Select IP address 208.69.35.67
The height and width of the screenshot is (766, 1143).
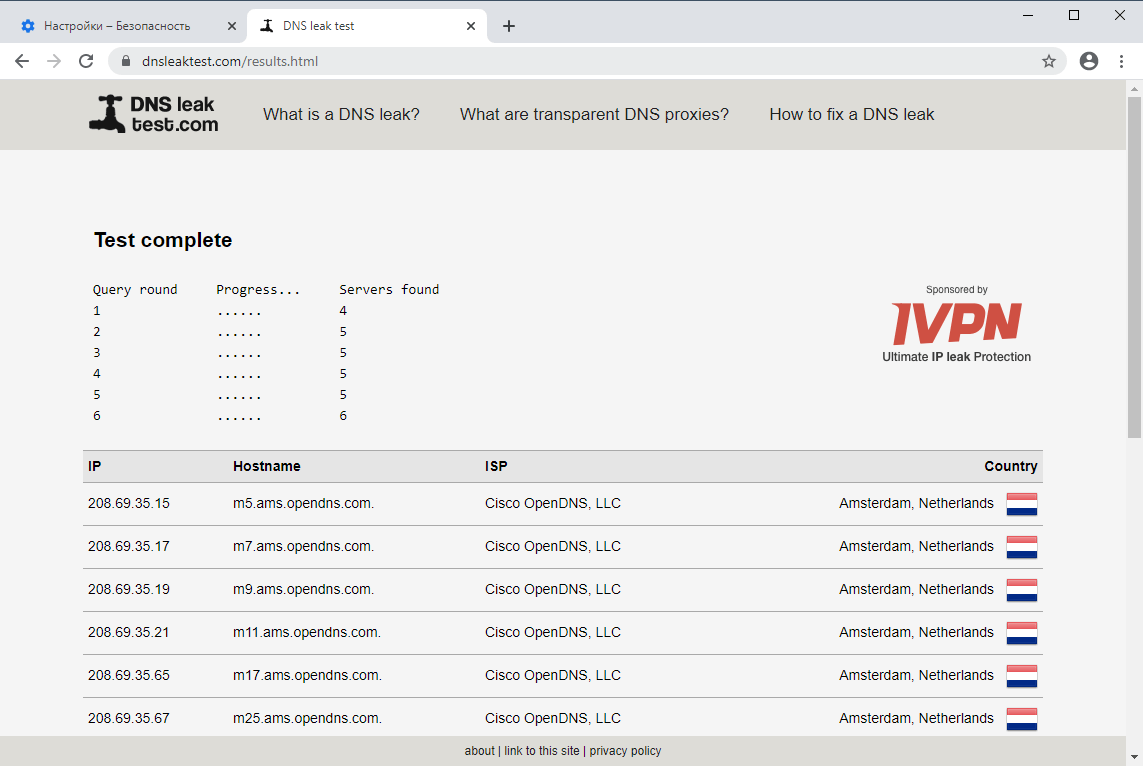(x=129, y=719)
